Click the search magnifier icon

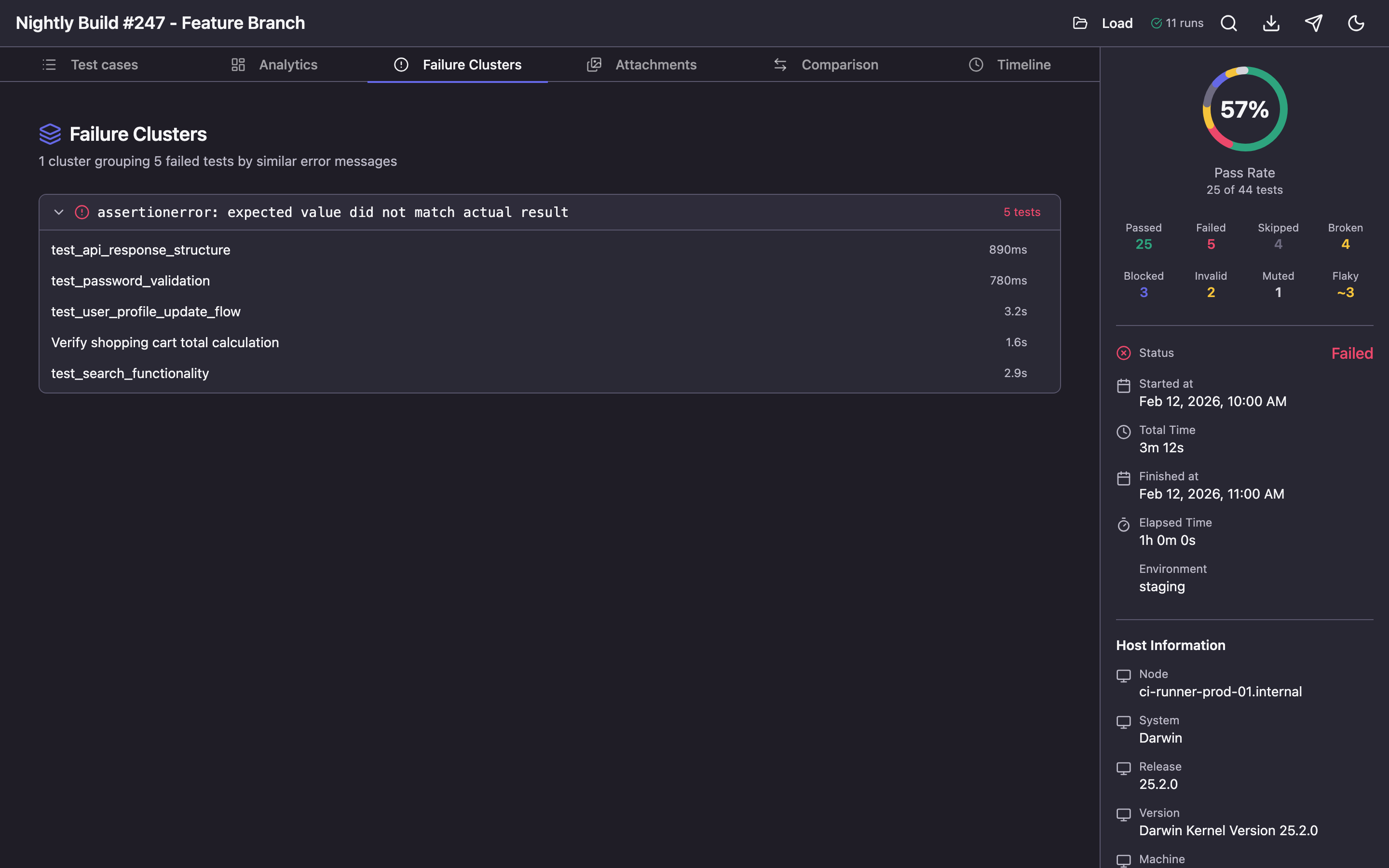click(1228, 23)
